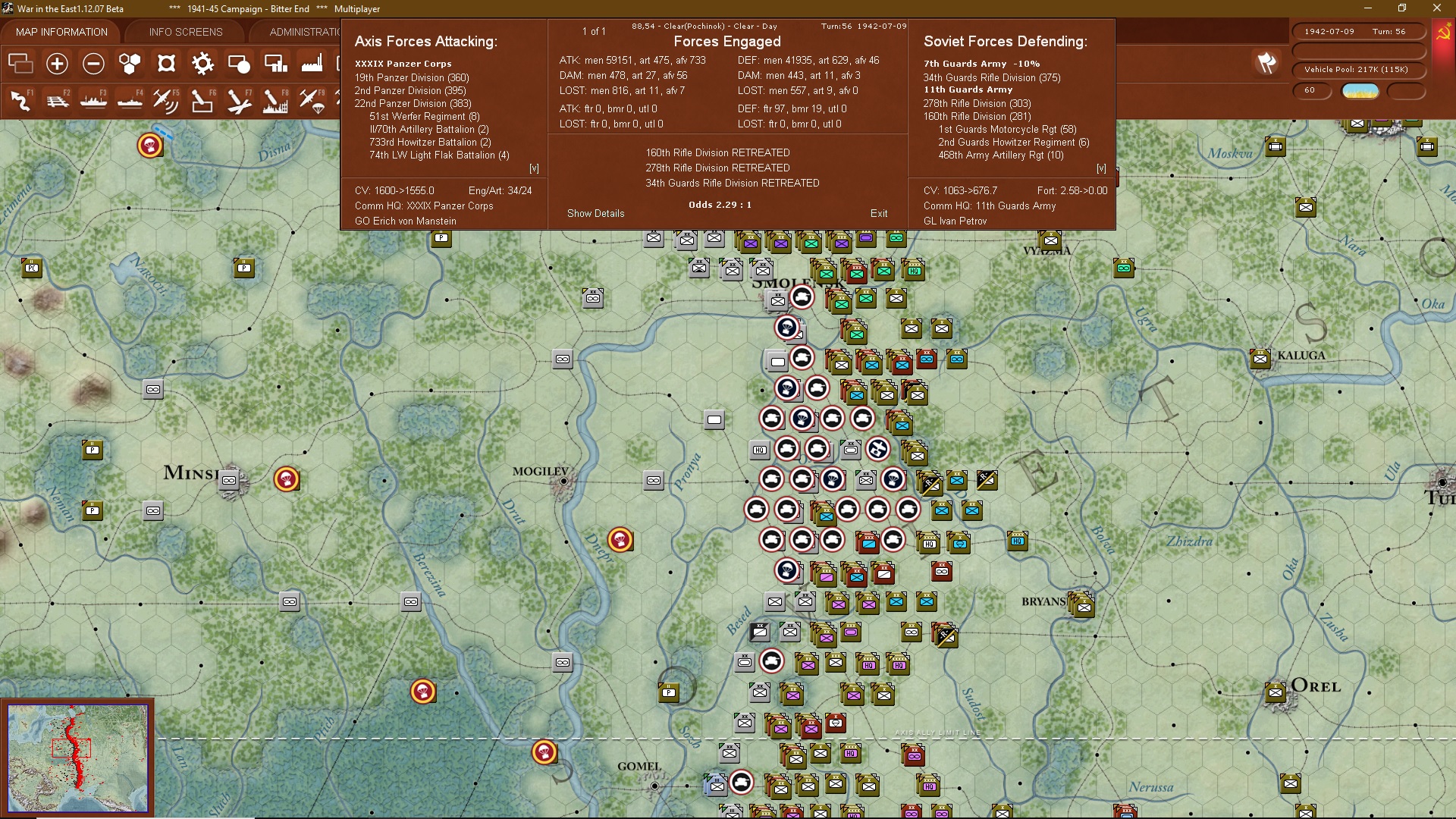Click airborne marker near Dnepr river
The width and height of the screenshot is (1456, 819).
pyautogui.click(x=620, y=539)
